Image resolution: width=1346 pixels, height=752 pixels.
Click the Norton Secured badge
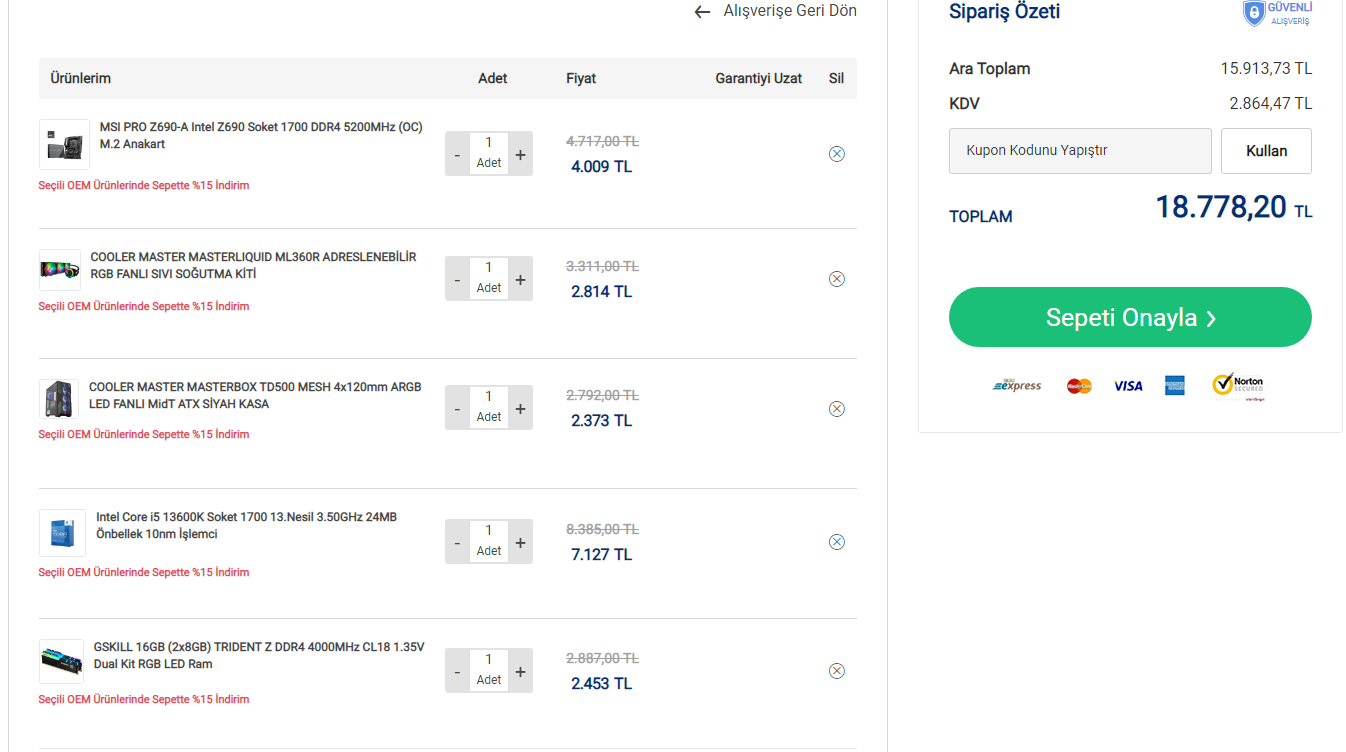tap(1238, 385)
